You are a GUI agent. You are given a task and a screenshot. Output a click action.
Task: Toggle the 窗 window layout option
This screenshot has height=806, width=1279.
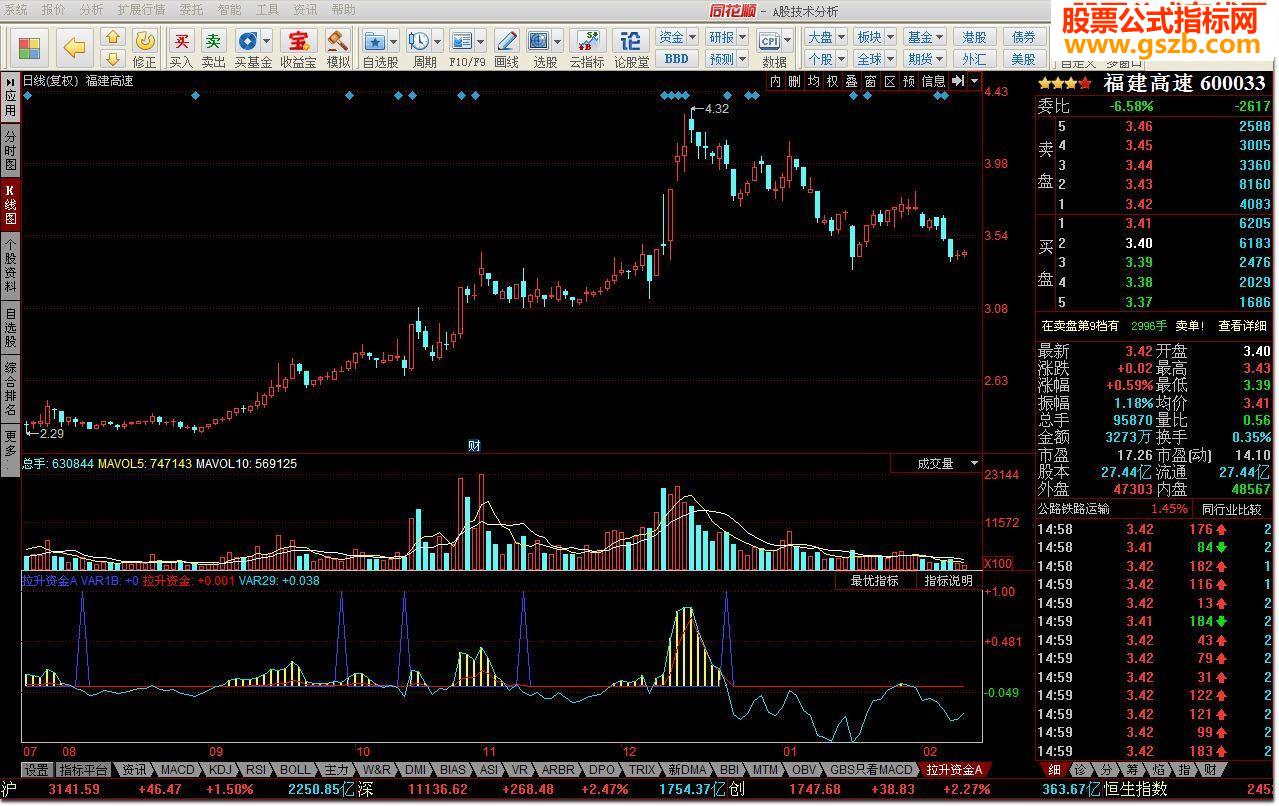[870, 82]
